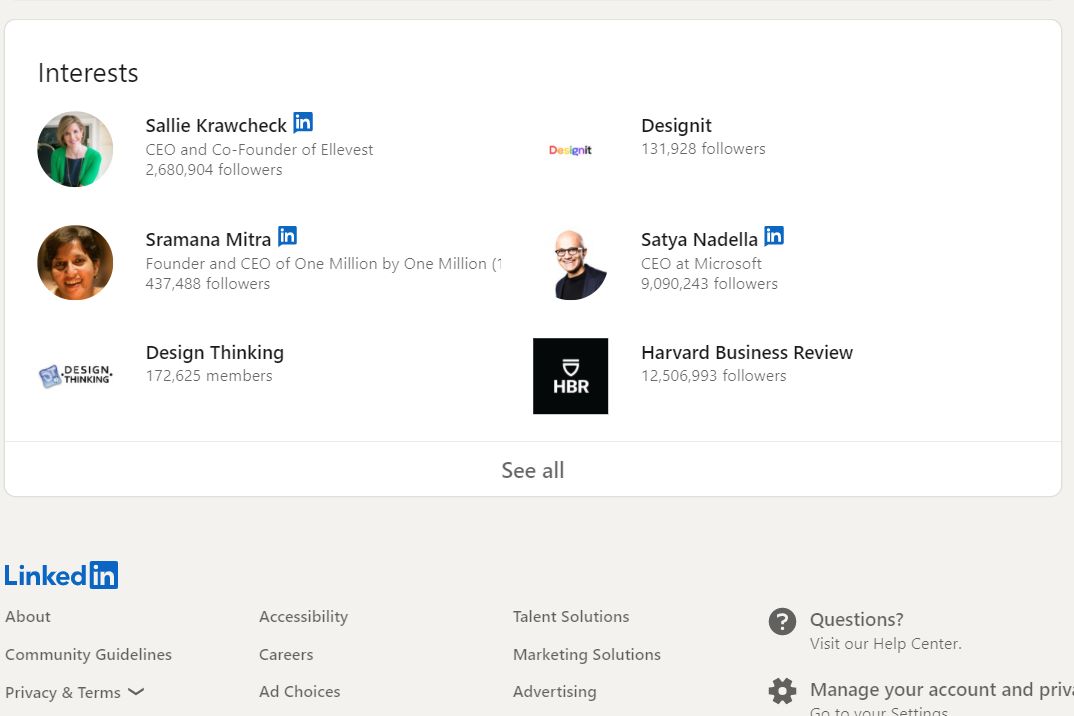Open the Harvard Business Review page link

747,352
